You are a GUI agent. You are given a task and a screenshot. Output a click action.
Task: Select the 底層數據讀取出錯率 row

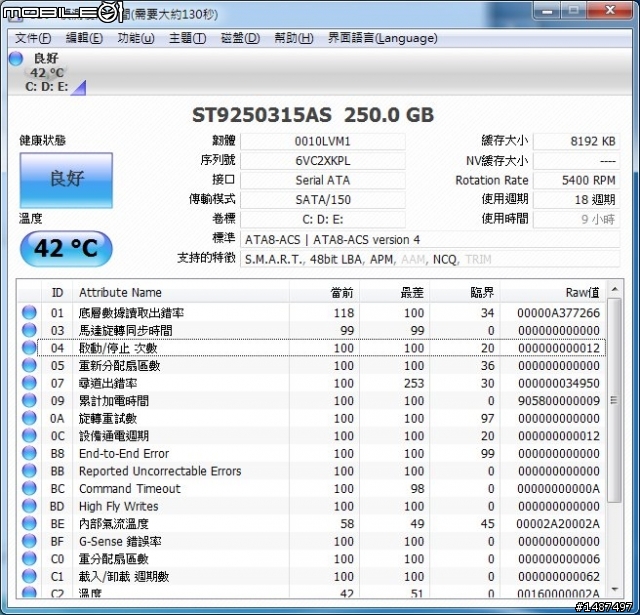pyautogui.click(x=312, y=313)
